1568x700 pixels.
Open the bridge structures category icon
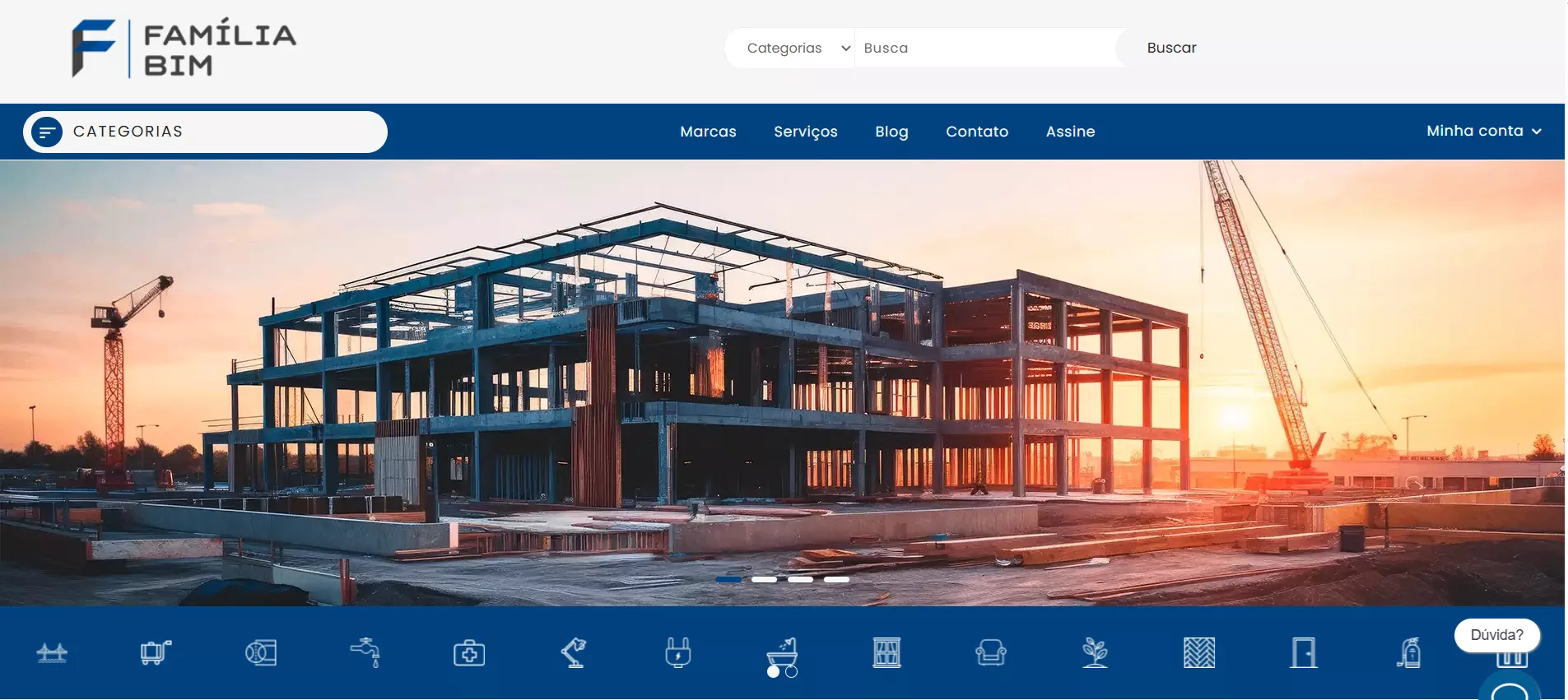point(52,653)
